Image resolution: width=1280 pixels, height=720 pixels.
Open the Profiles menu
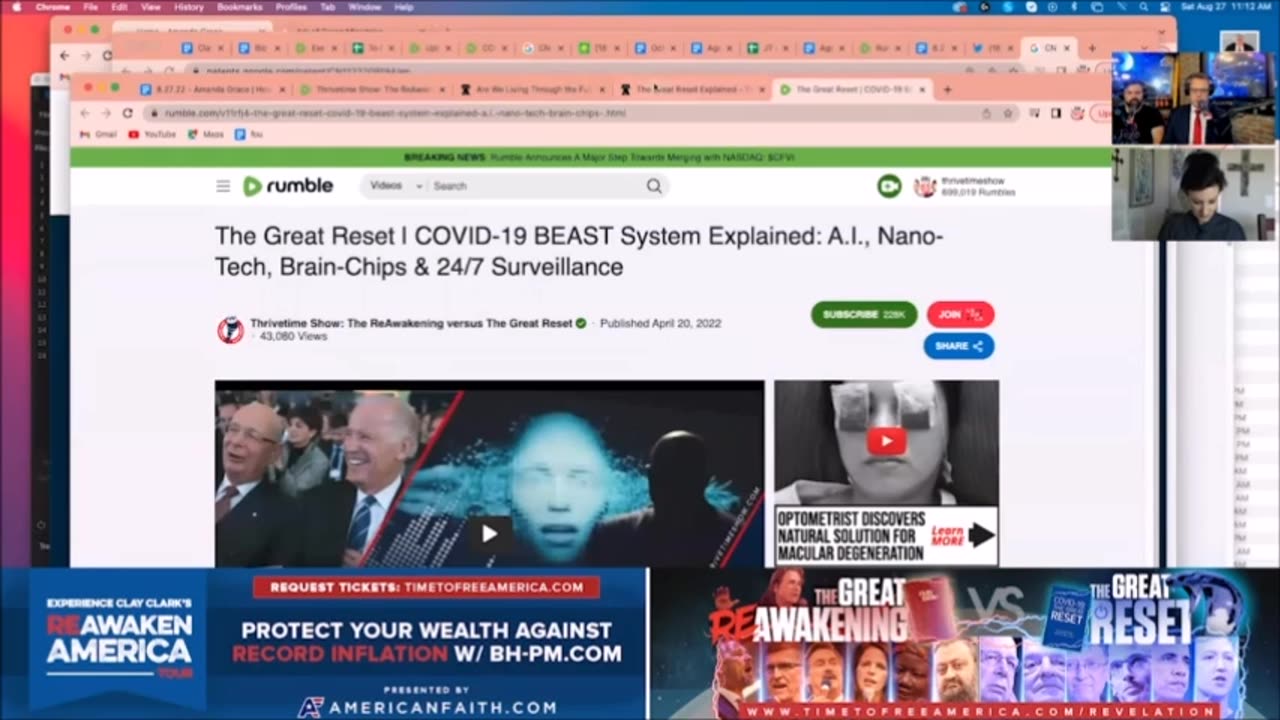291,7
